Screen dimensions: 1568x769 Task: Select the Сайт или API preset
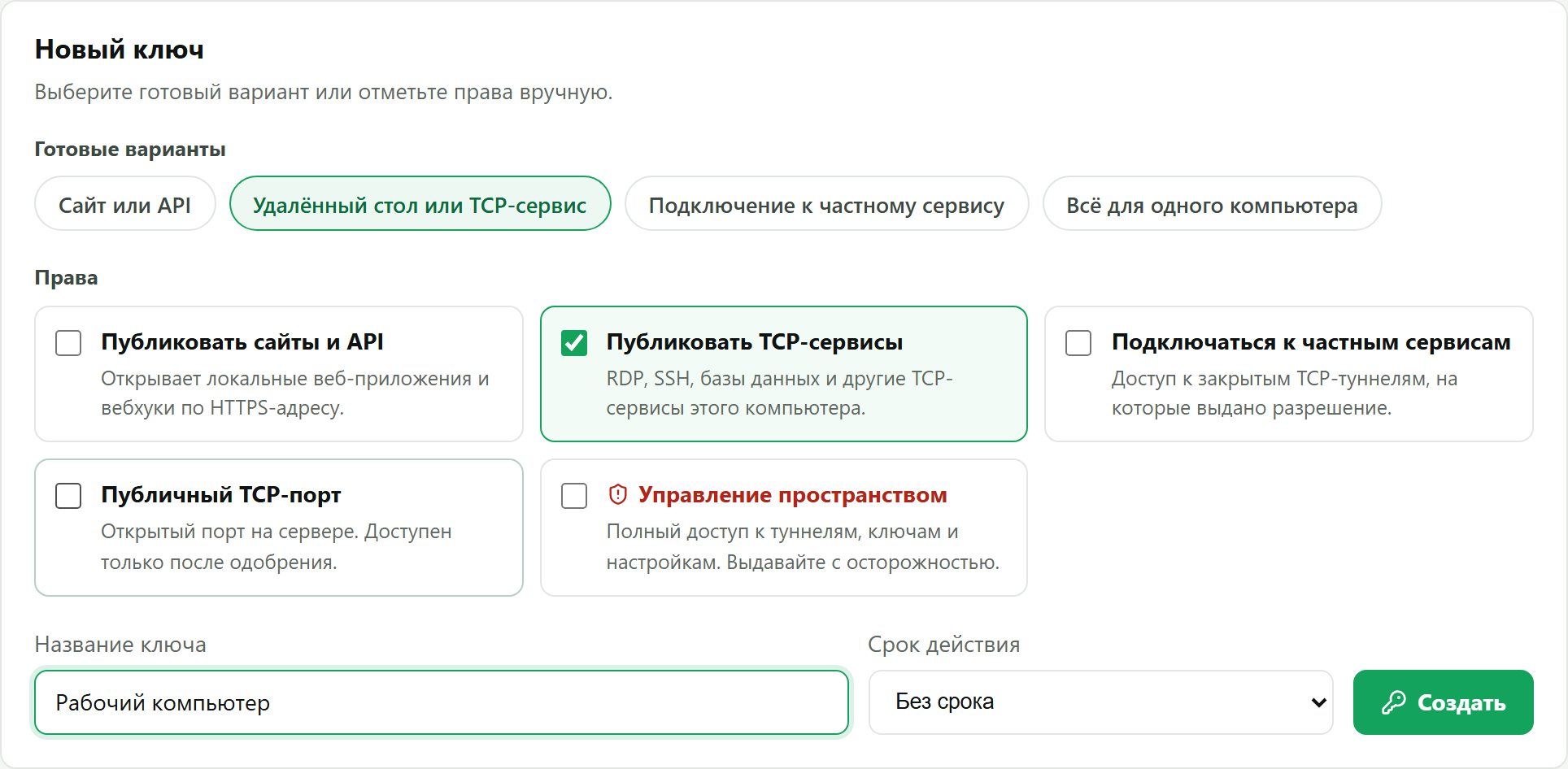125,204
